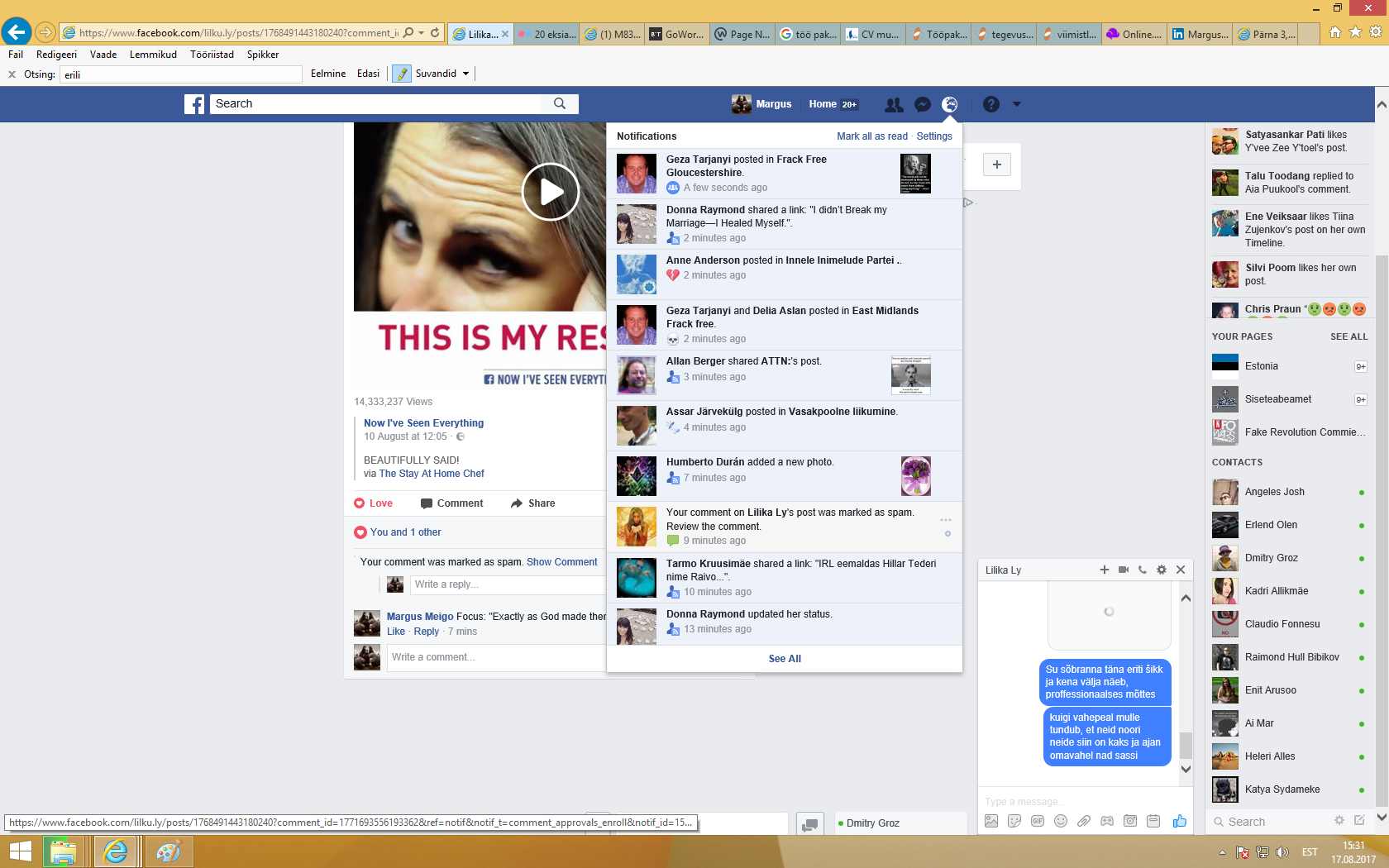1389x868 pixels.
Task: Expand the address bar autocomplete dropdown
Action: [x=422, y=33]
